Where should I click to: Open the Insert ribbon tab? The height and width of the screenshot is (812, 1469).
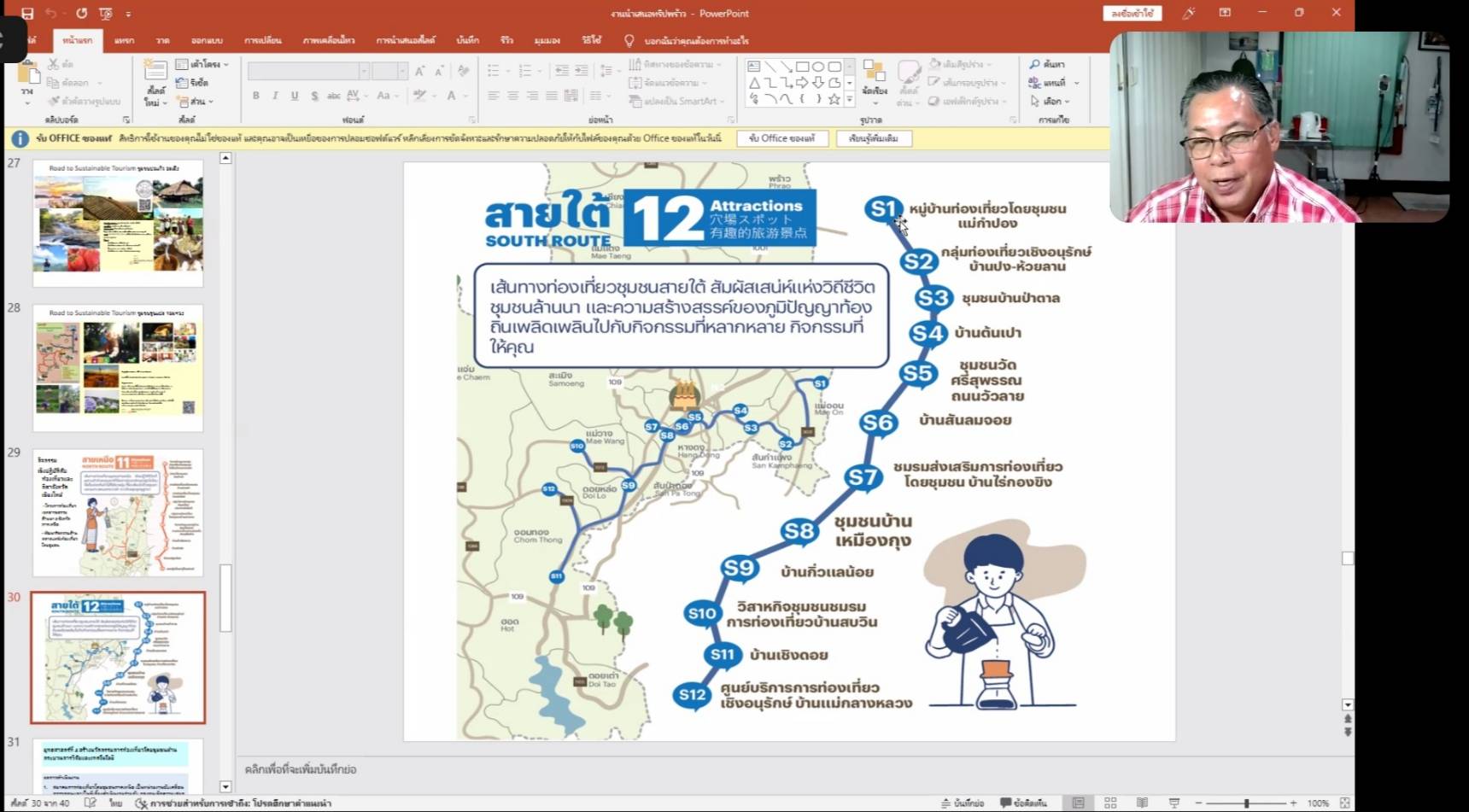[125, 40]
